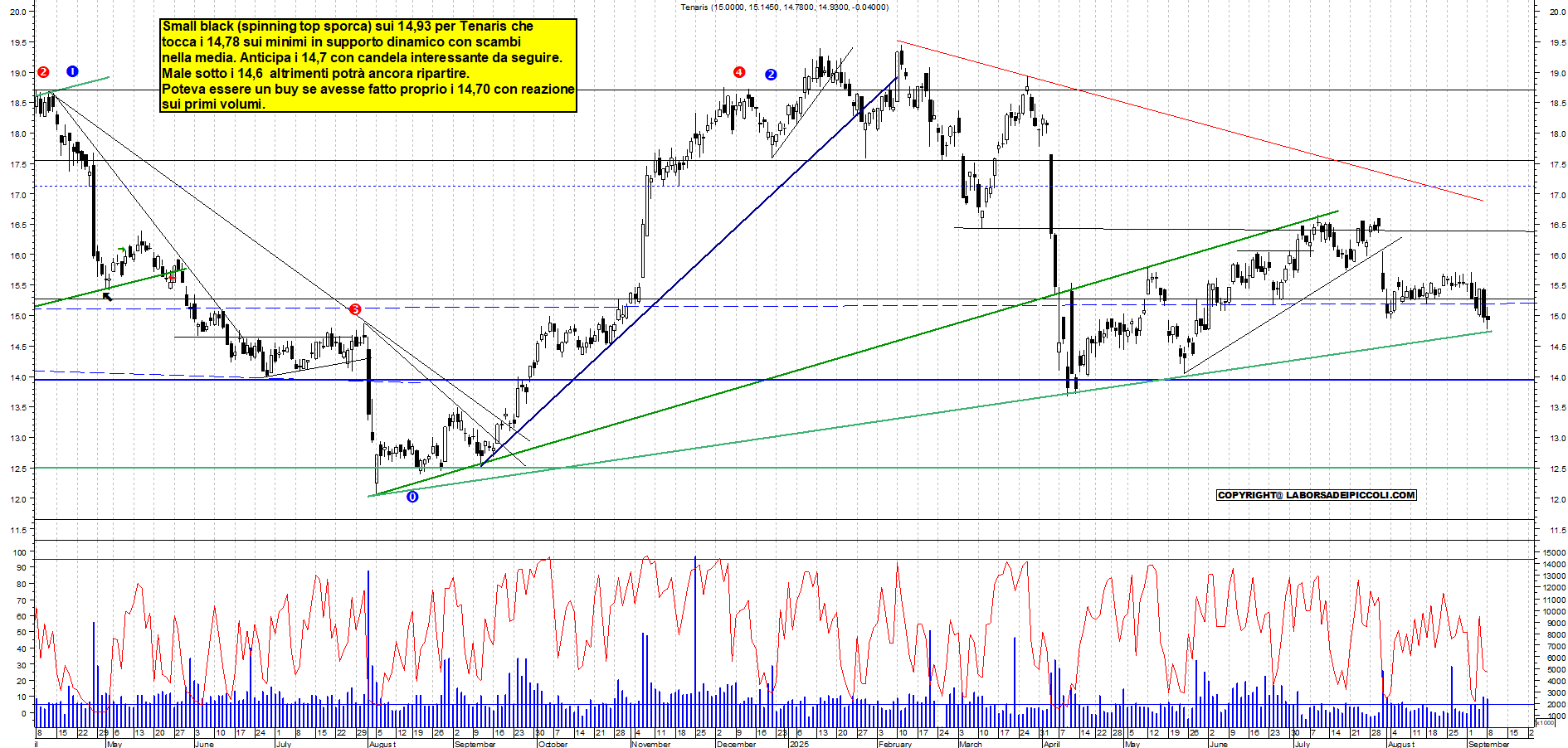This screenshot has width=1568, height=748.
Task: Click blue wave marker 2 beside red 4
Action: [771, 74]
